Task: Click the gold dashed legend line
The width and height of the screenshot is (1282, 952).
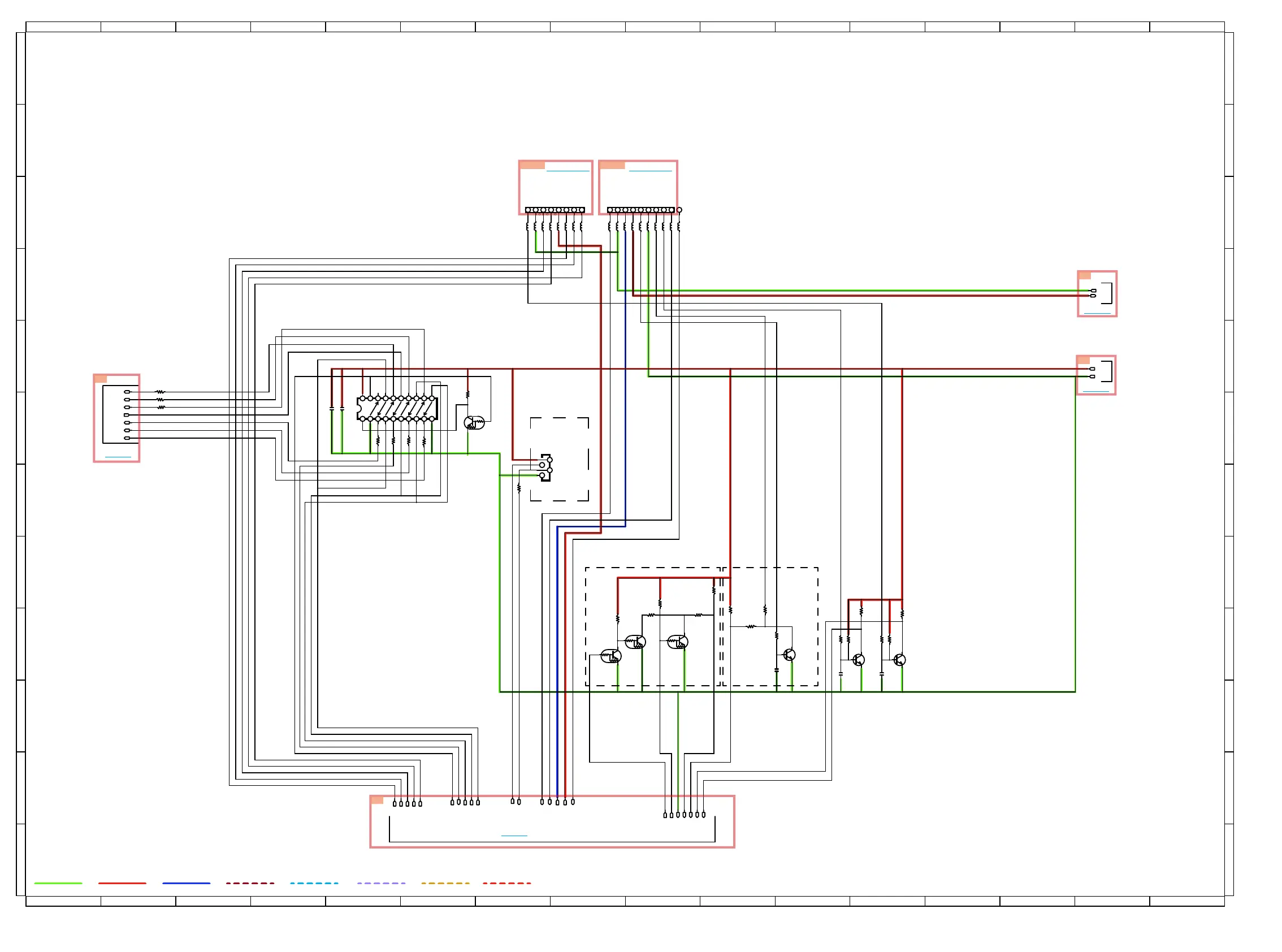Action: coord(445,884)
